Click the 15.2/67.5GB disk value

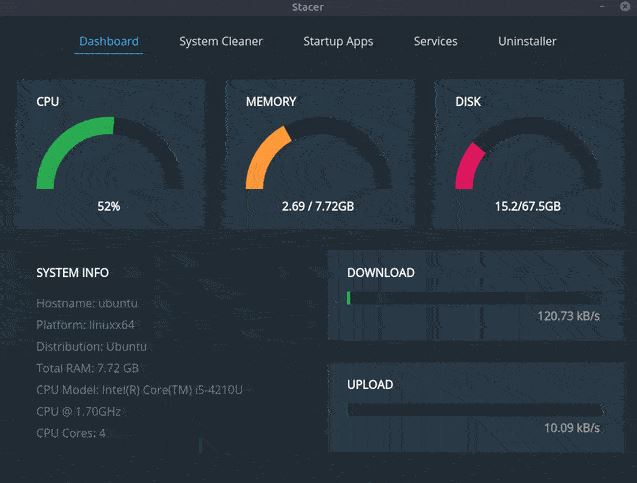(527, 206)
